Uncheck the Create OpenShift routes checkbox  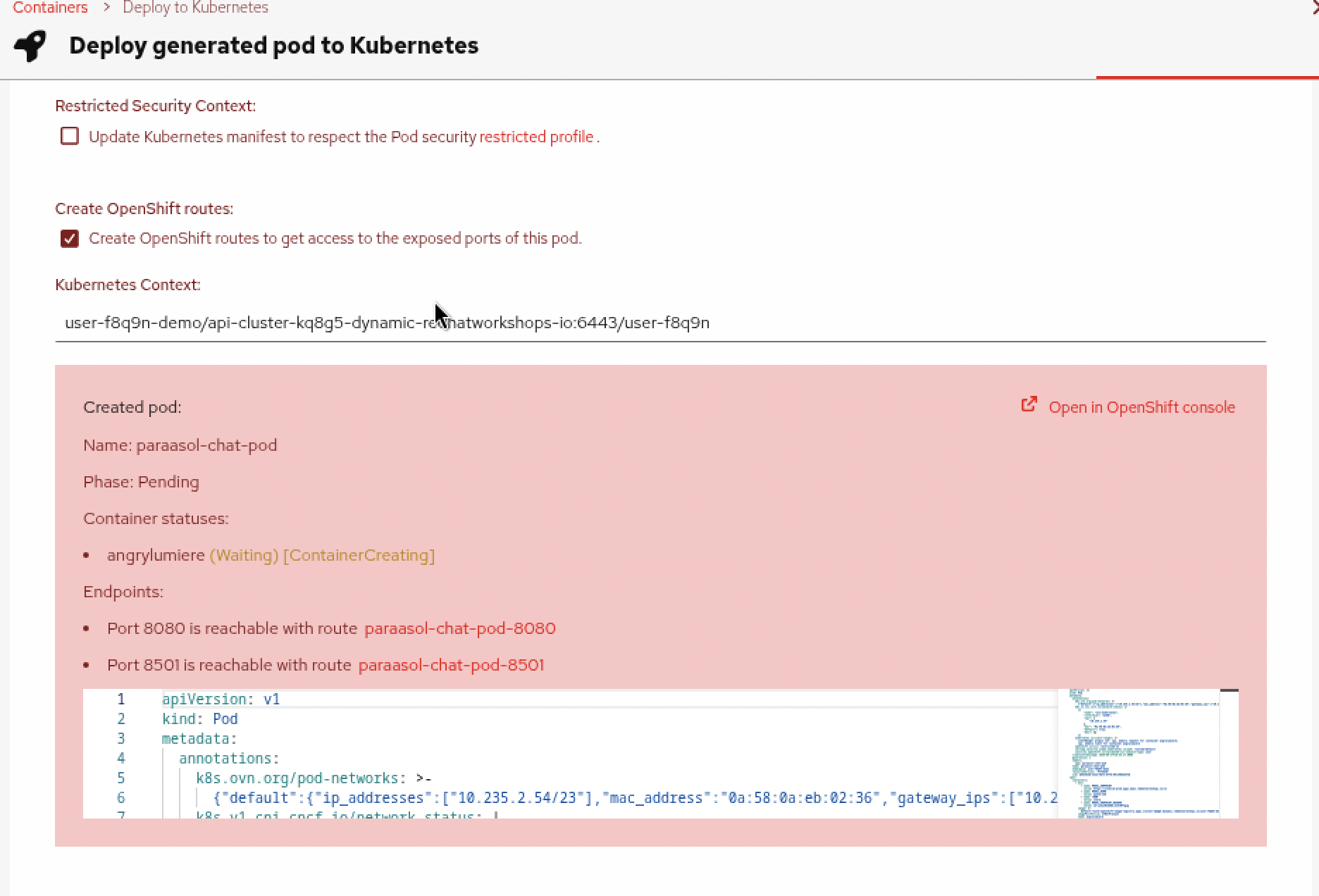coord(70,239)
